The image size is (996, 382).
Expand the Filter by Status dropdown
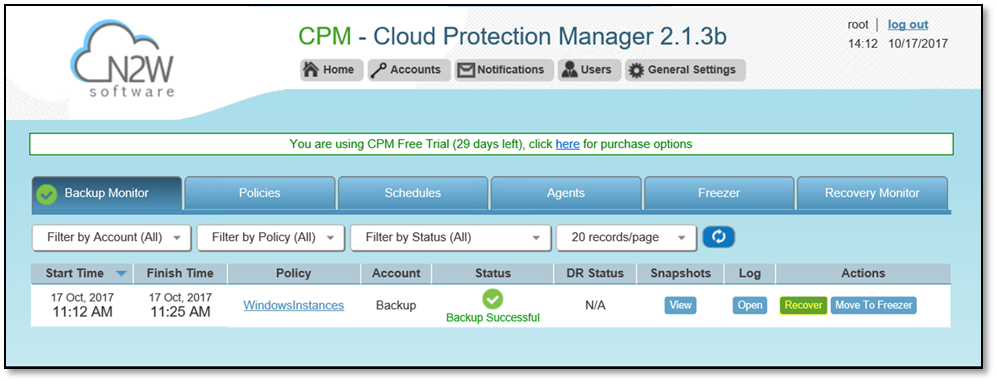450,238
